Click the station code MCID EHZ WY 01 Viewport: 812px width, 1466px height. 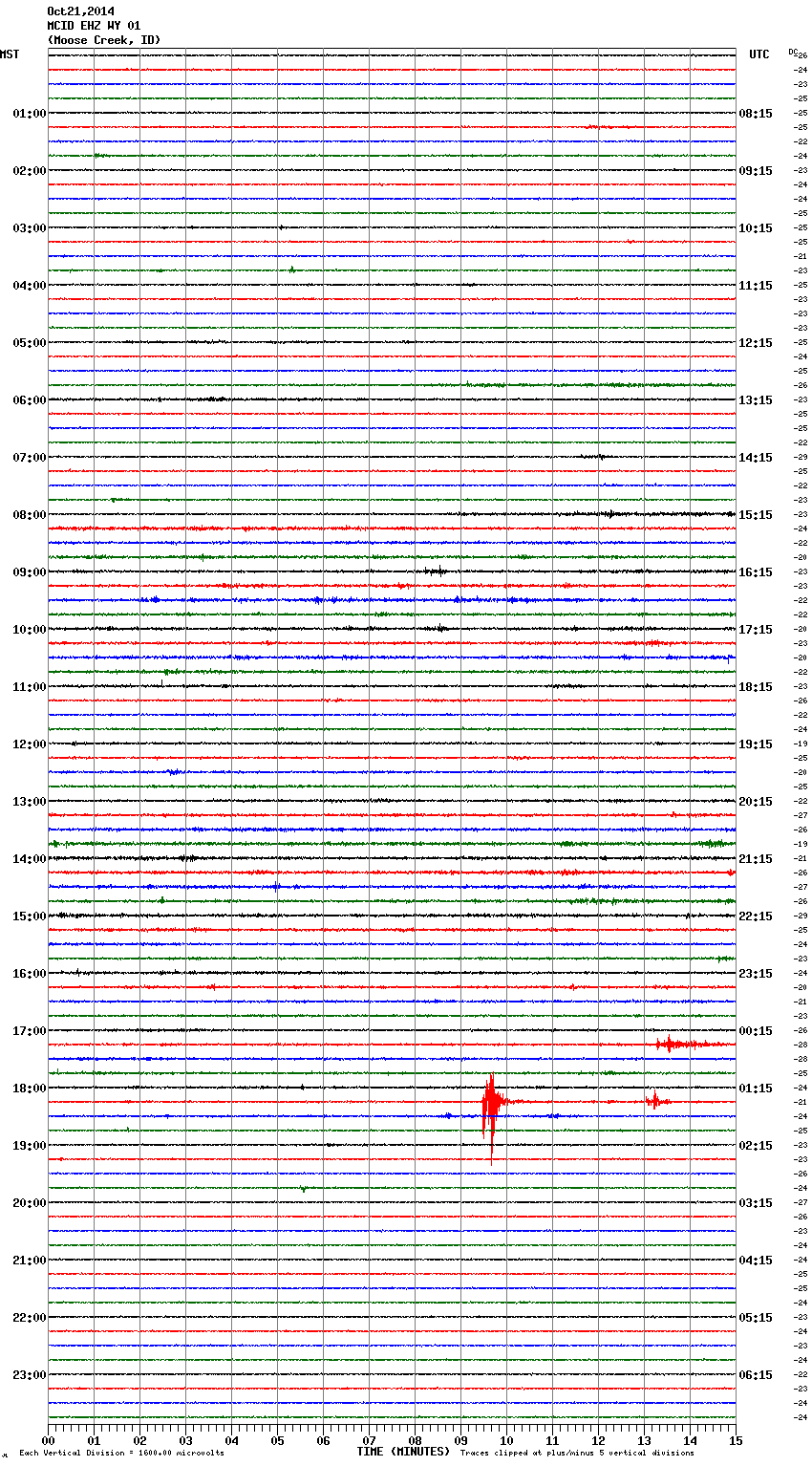94,26
